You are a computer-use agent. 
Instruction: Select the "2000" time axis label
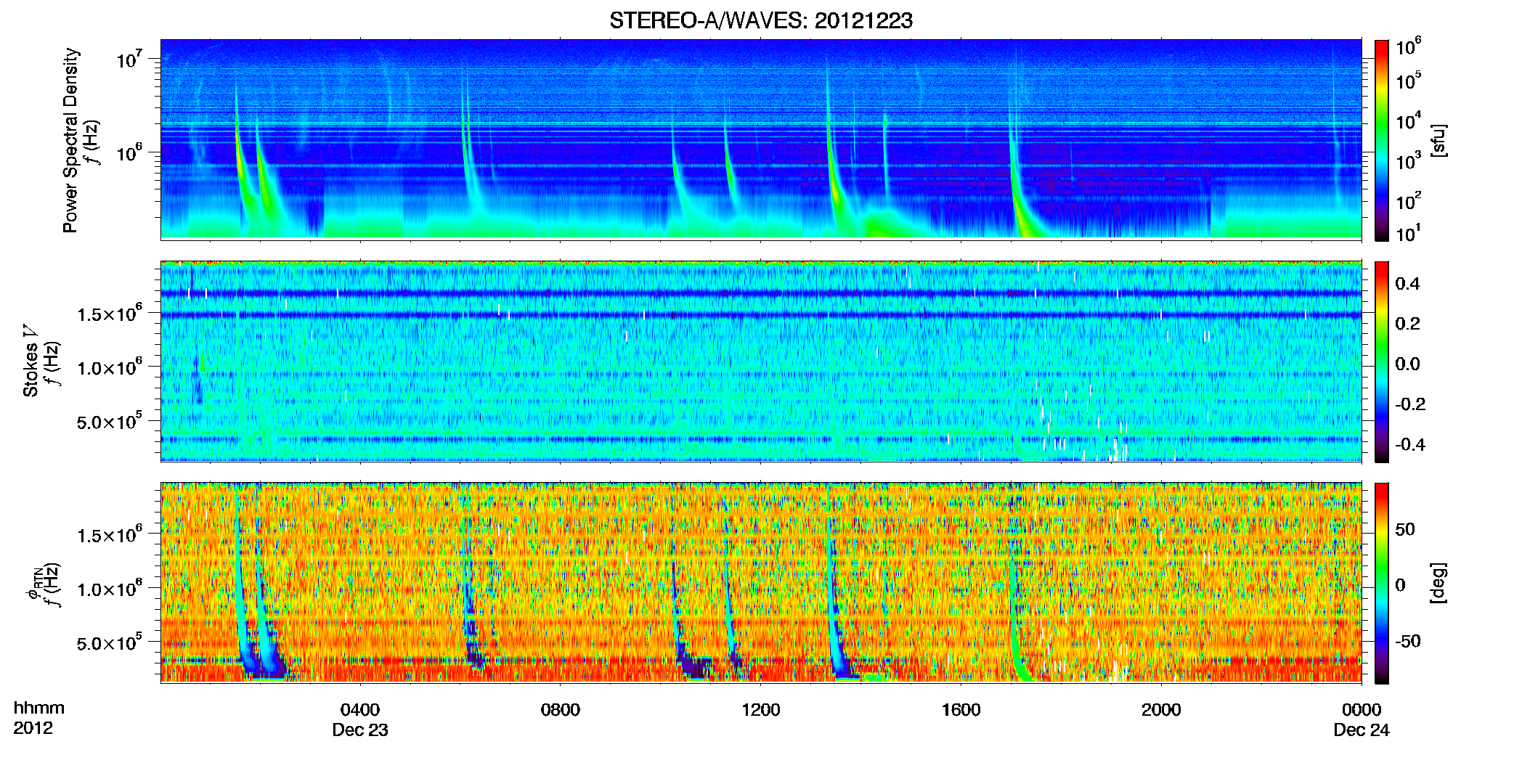[x=1161, y=709]
